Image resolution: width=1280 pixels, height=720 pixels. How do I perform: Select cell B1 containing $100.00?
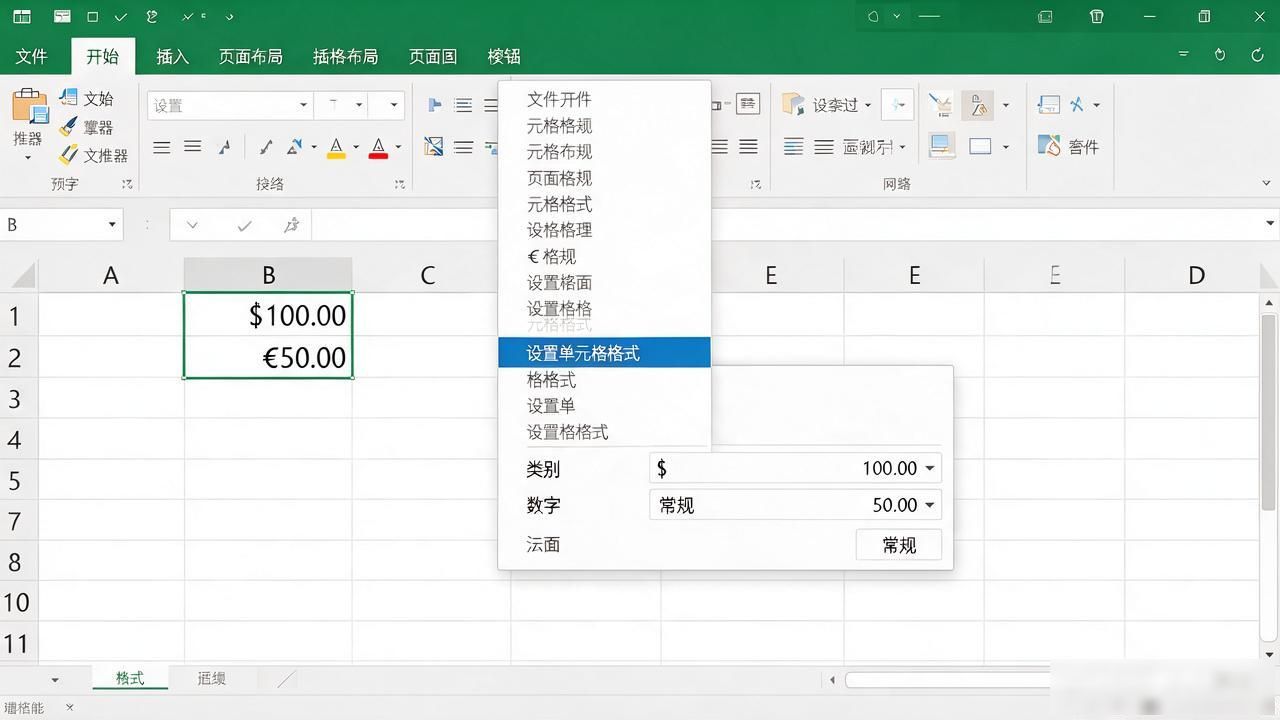click(x=268, y=315)
